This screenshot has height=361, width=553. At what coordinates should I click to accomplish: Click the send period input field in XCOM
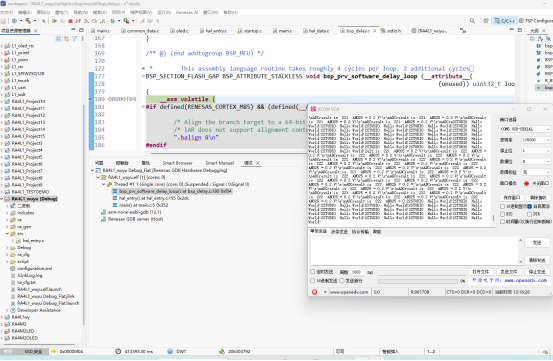(x=357, y=272)
